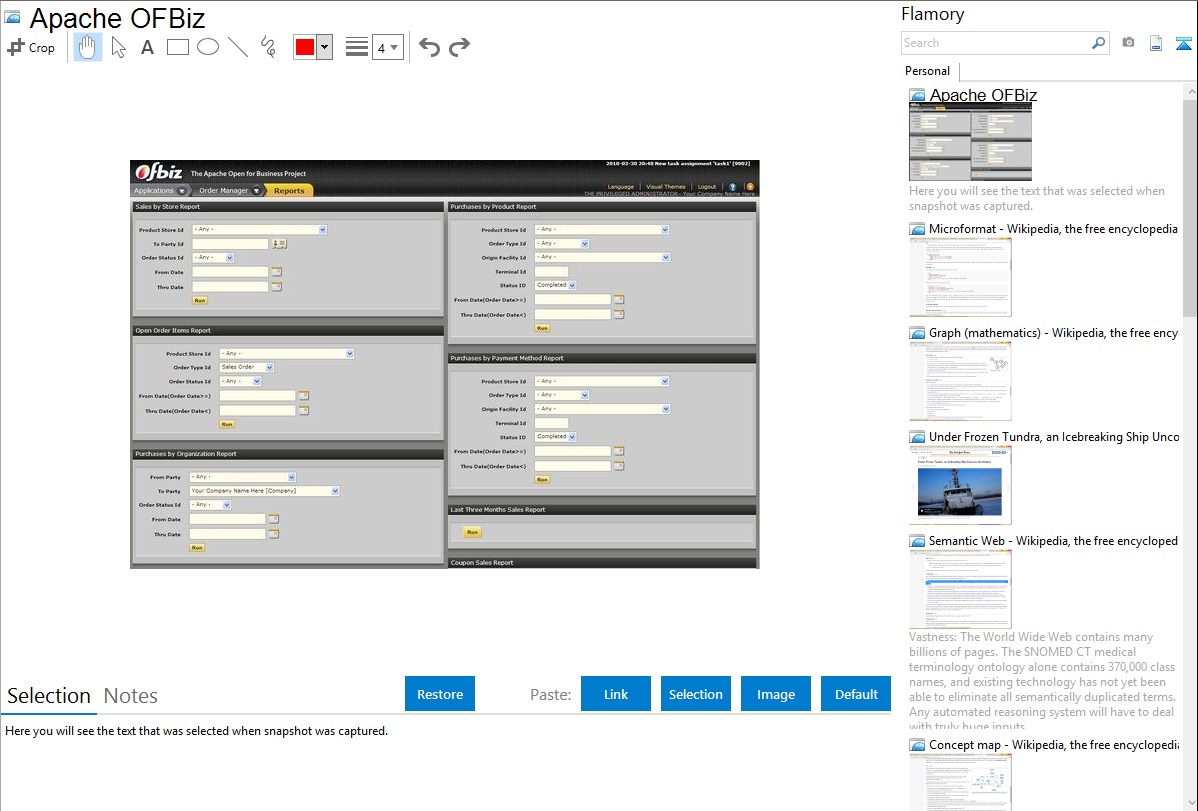The width and height of the screenshot is (1198, 811).
Task: Click the Under Frozen Tundra snapshot icon
Action: click(917, 437)
